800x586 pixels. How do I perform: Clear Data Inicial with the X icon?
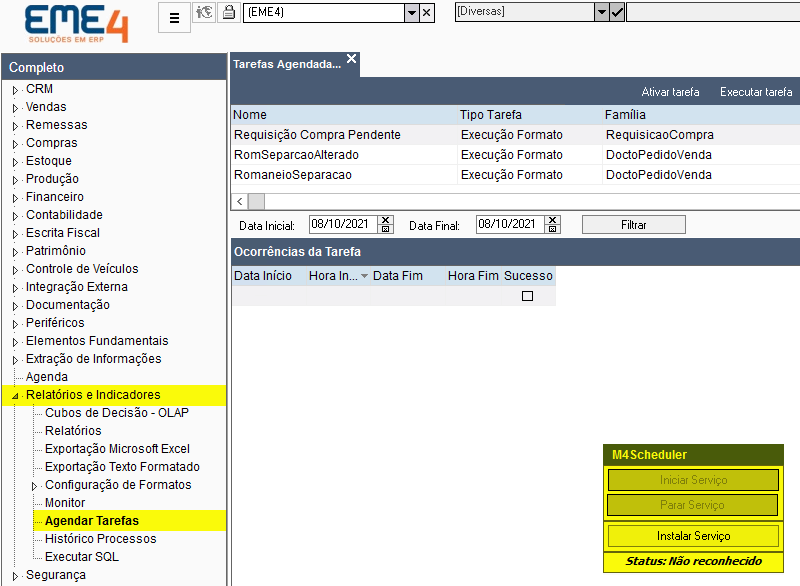point(386,220)
